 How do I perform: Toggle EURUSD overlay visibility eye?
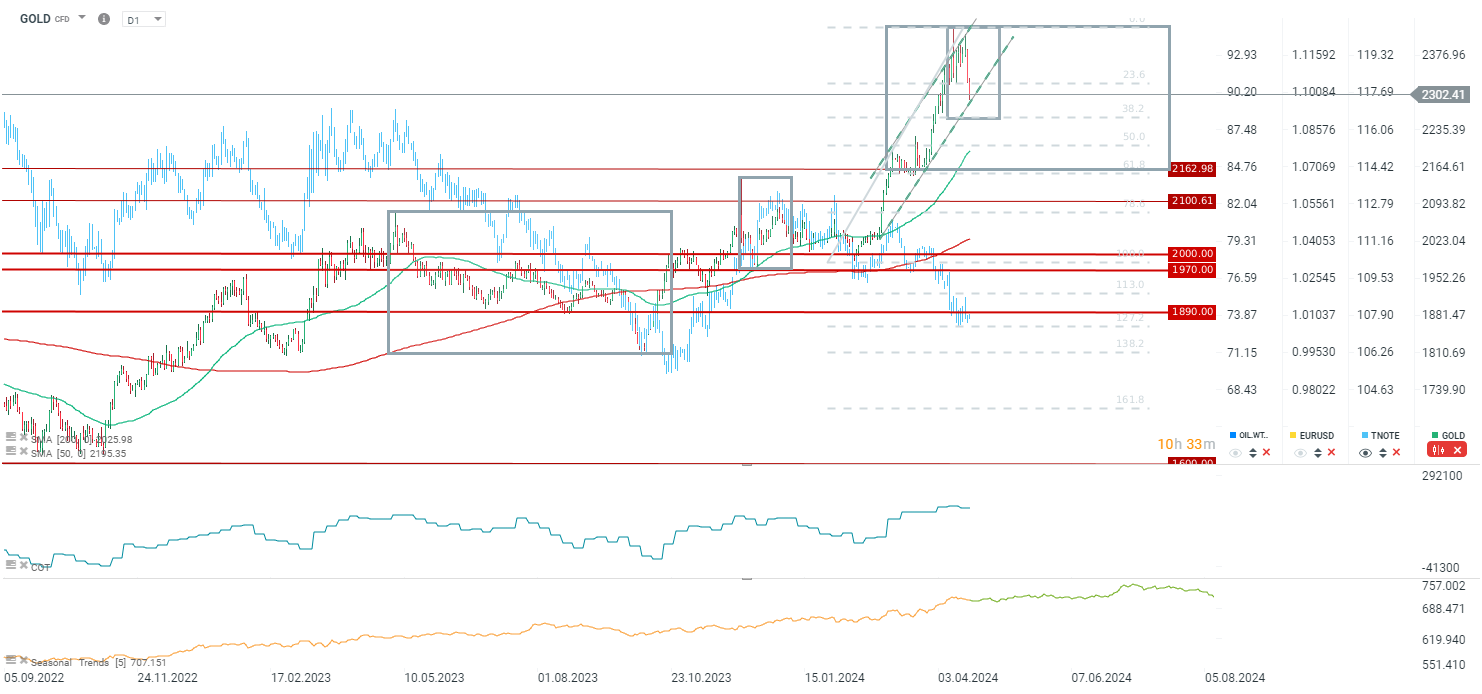1301,453
